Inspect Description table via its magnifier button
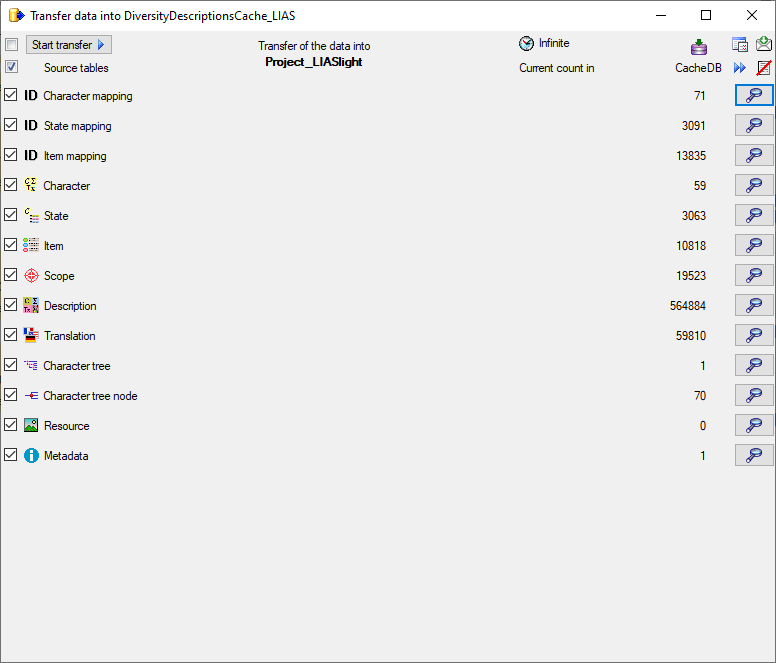The height and width of the screenshot is (663, 776). (x=754, y=305)
